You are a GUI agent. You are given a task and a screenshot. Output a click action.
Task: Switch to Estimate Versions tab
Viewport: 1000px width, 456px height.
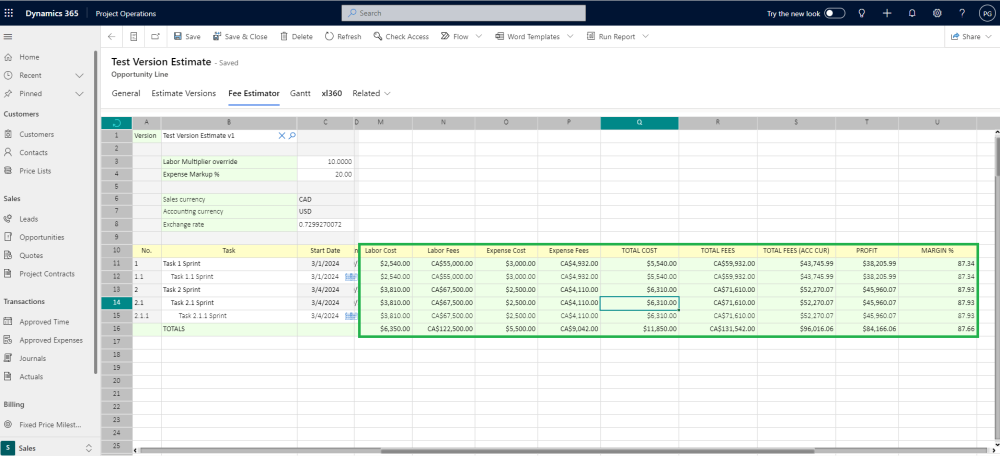pyautogui.click(x=184, y=93)
